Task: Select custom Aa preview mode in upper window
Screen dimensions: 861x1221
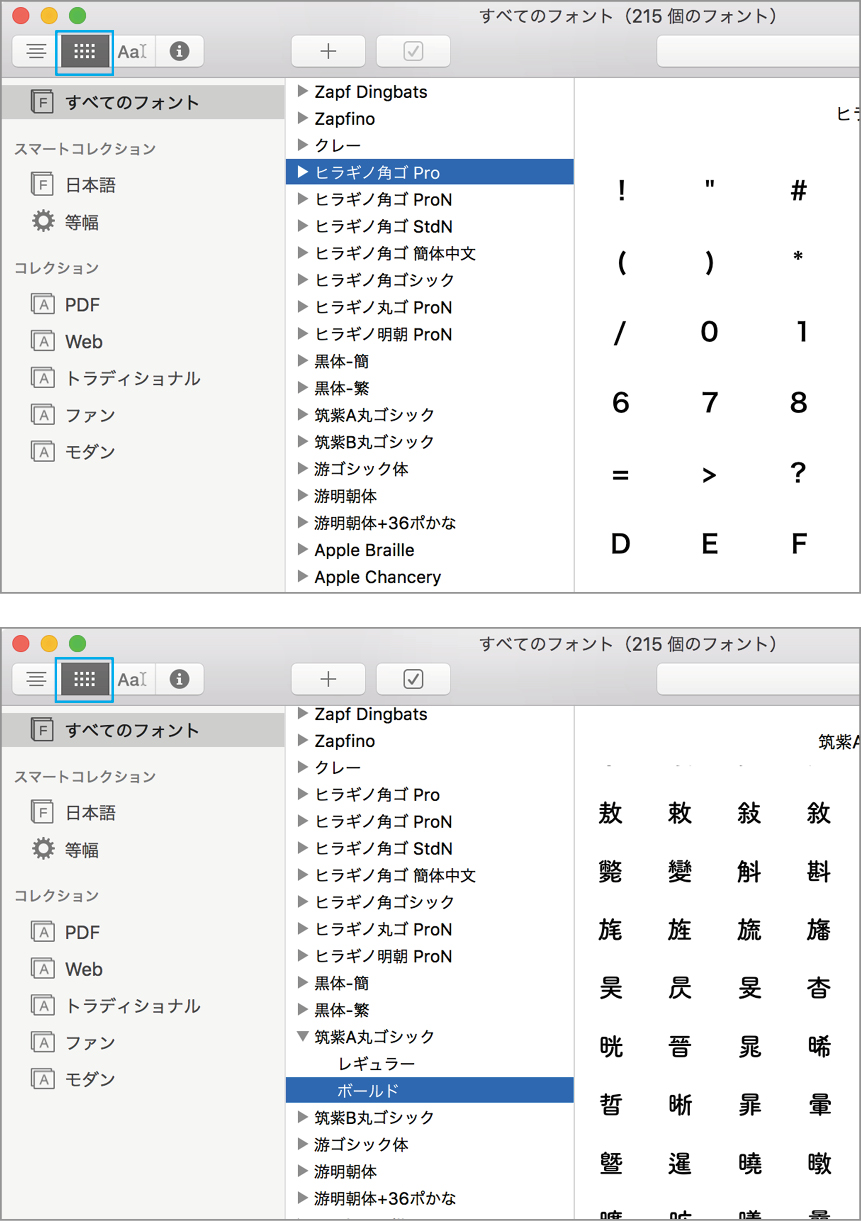Action: click(x=132, y=51)
